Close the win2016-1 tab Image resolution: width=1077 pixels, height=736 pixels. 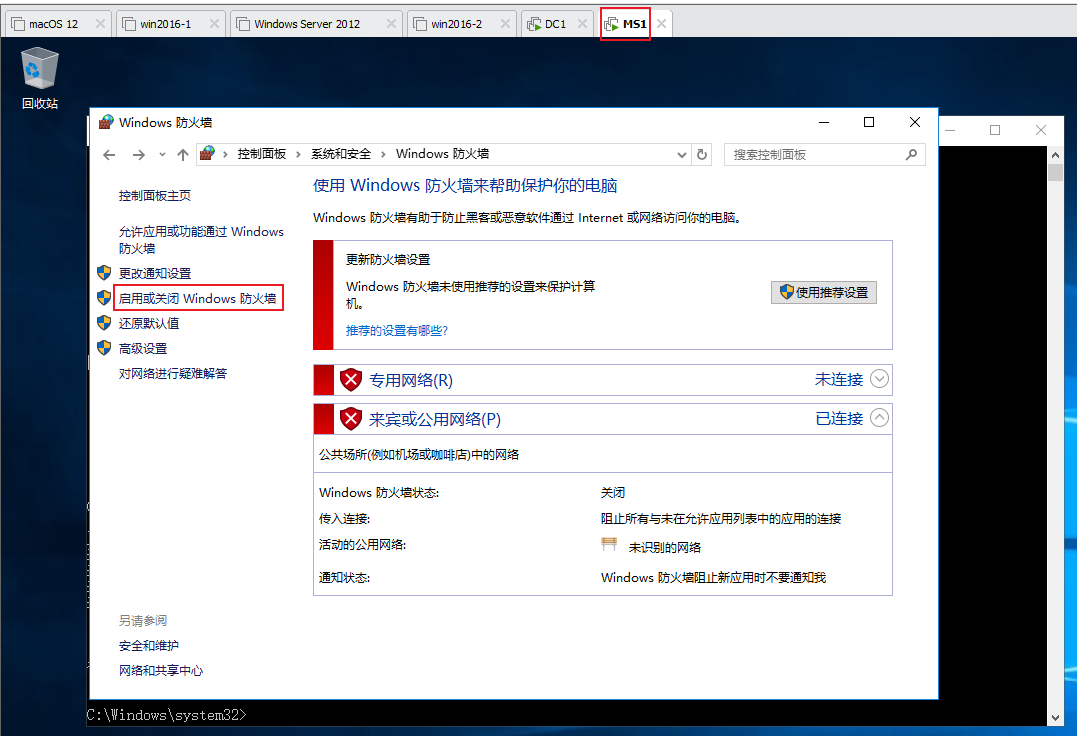[x=214, y=23]
